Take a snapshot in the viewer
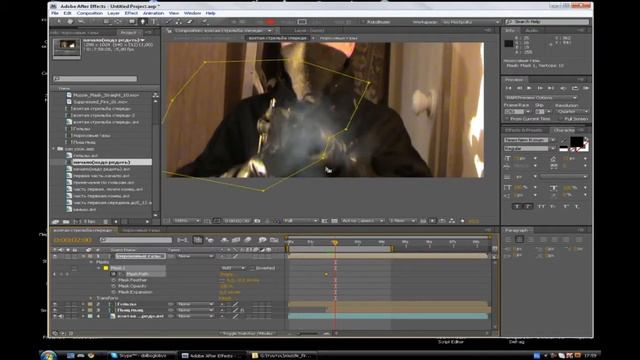Screen dimensions: 640x360 pos(258,221)
